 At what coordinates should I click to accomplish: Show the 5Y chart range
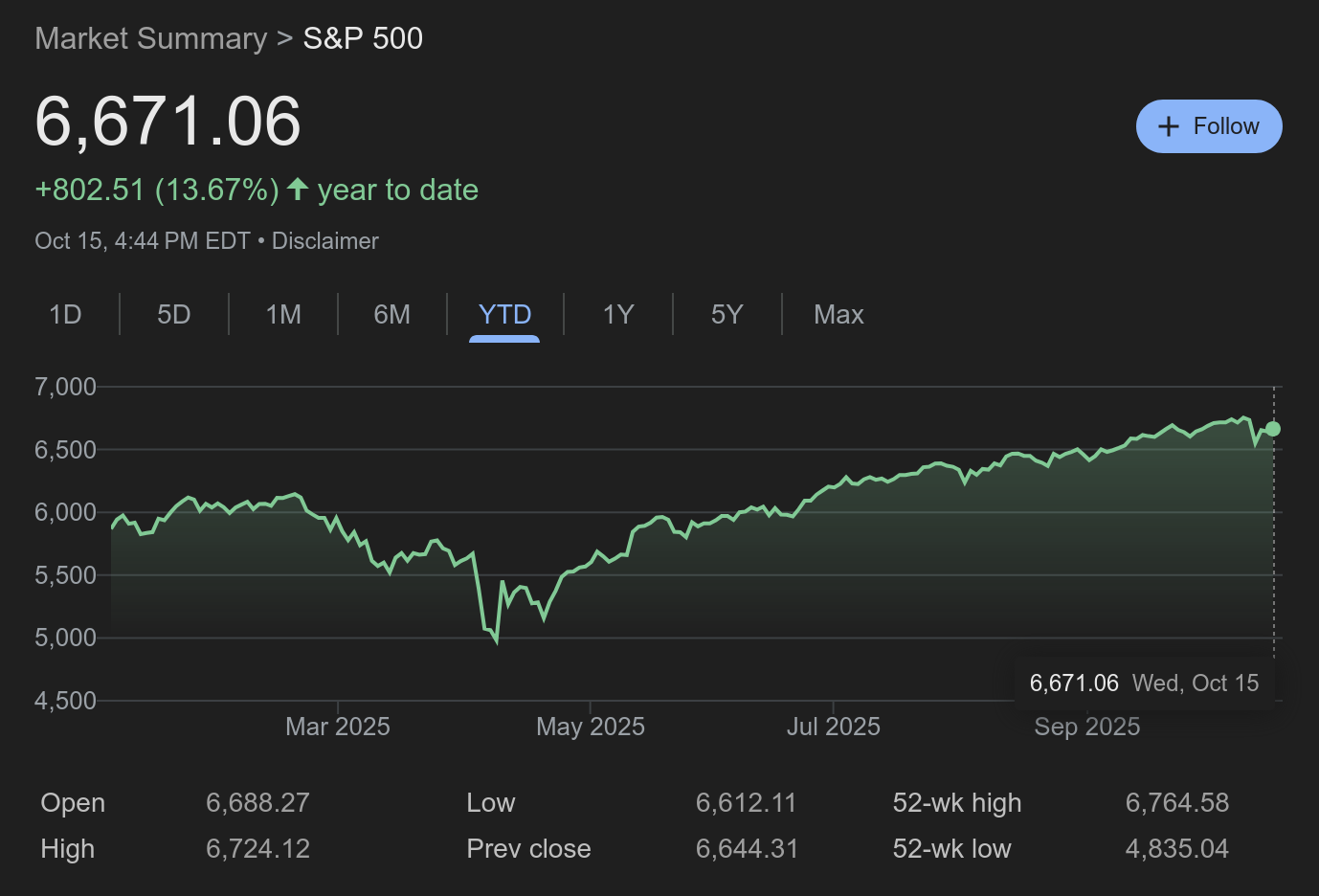(x=727, y=314)
